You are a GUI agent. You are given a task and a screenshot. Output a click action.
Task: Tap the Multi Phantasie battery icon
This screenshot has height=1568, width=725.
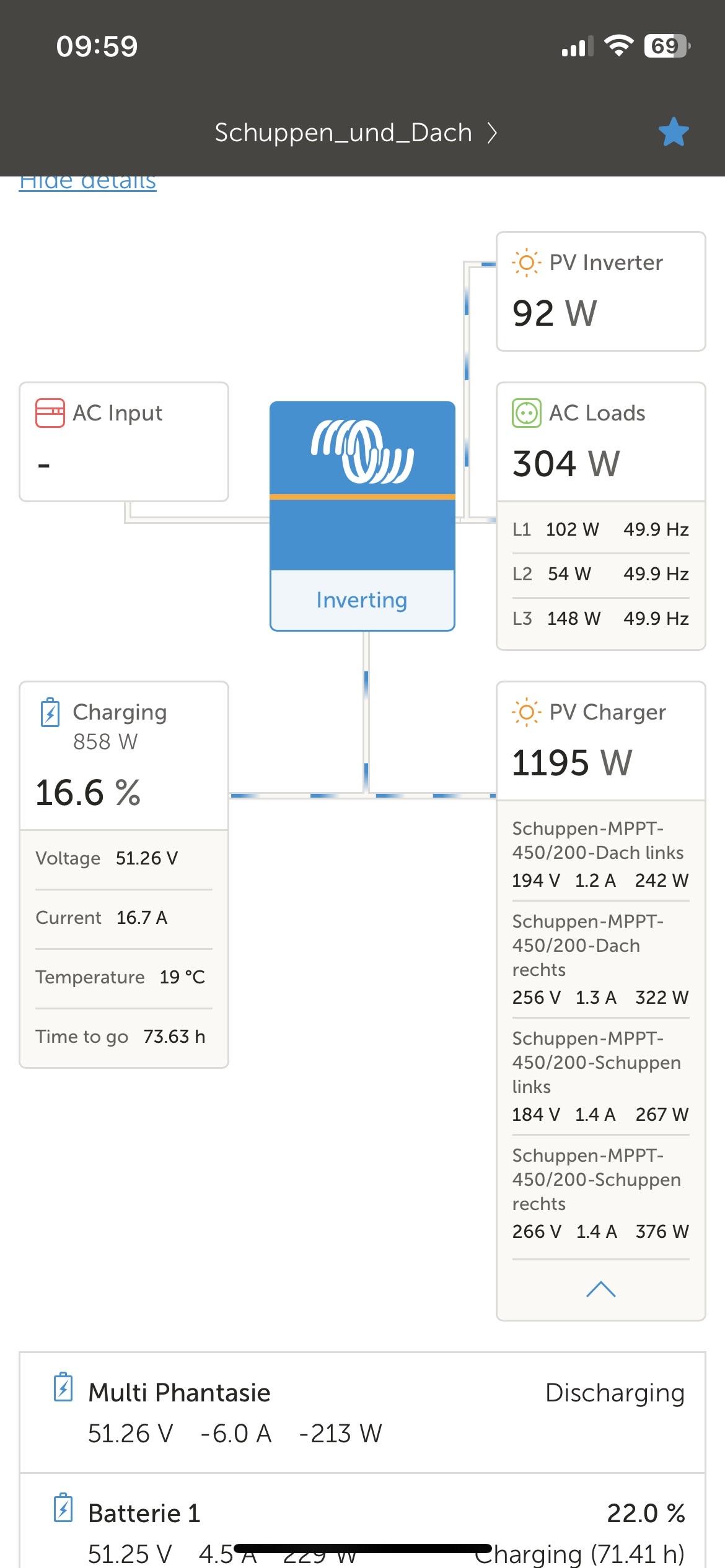63,1387
